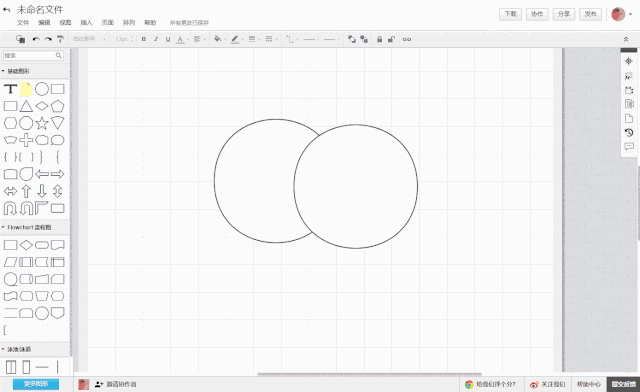The image size is (640, 392).
Task: Click the blue 更多图形 button
Action: tap(36, 384)
